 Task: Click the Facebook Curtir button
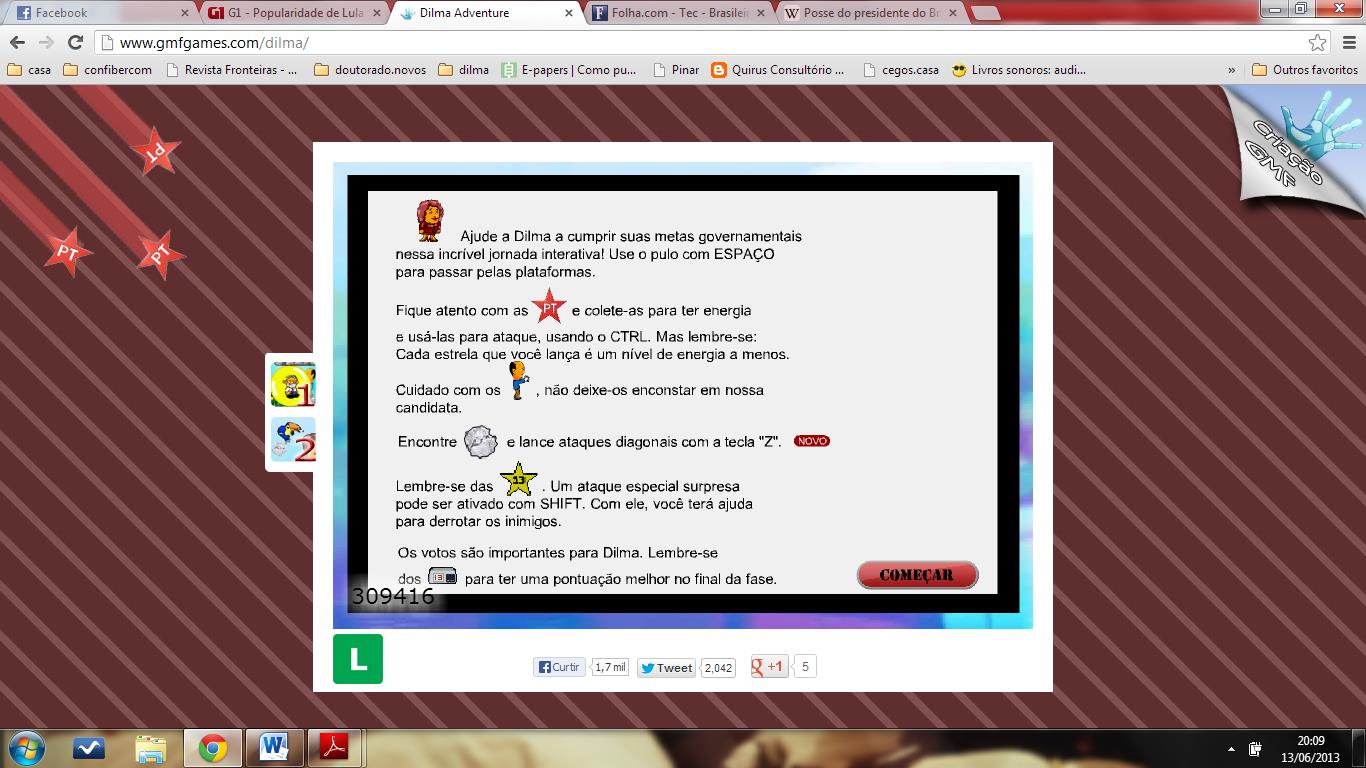point(559,667)
